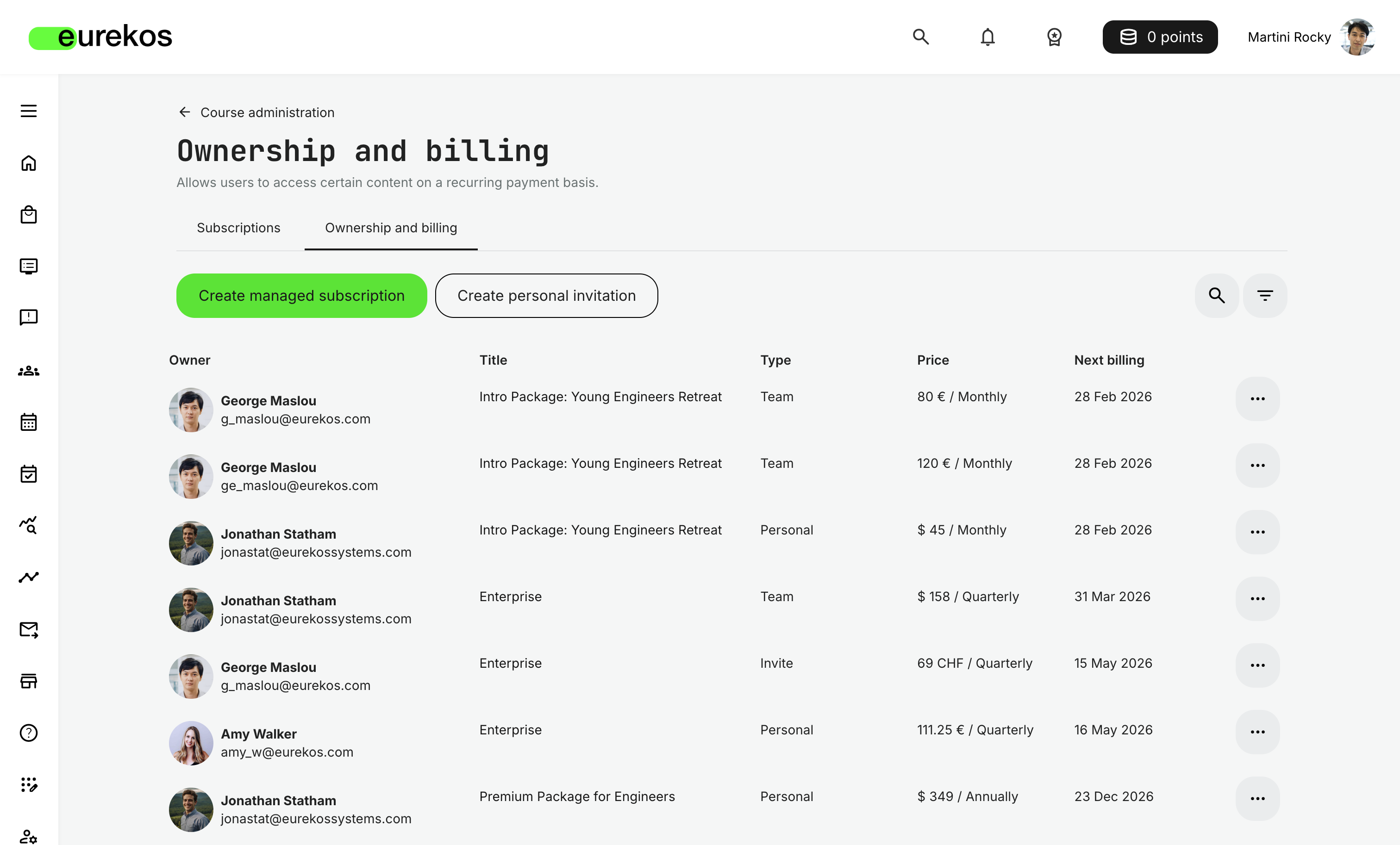This screenshot has width=1400, height=845.
Task: Open the analytics trend graph
Action: 28,577
